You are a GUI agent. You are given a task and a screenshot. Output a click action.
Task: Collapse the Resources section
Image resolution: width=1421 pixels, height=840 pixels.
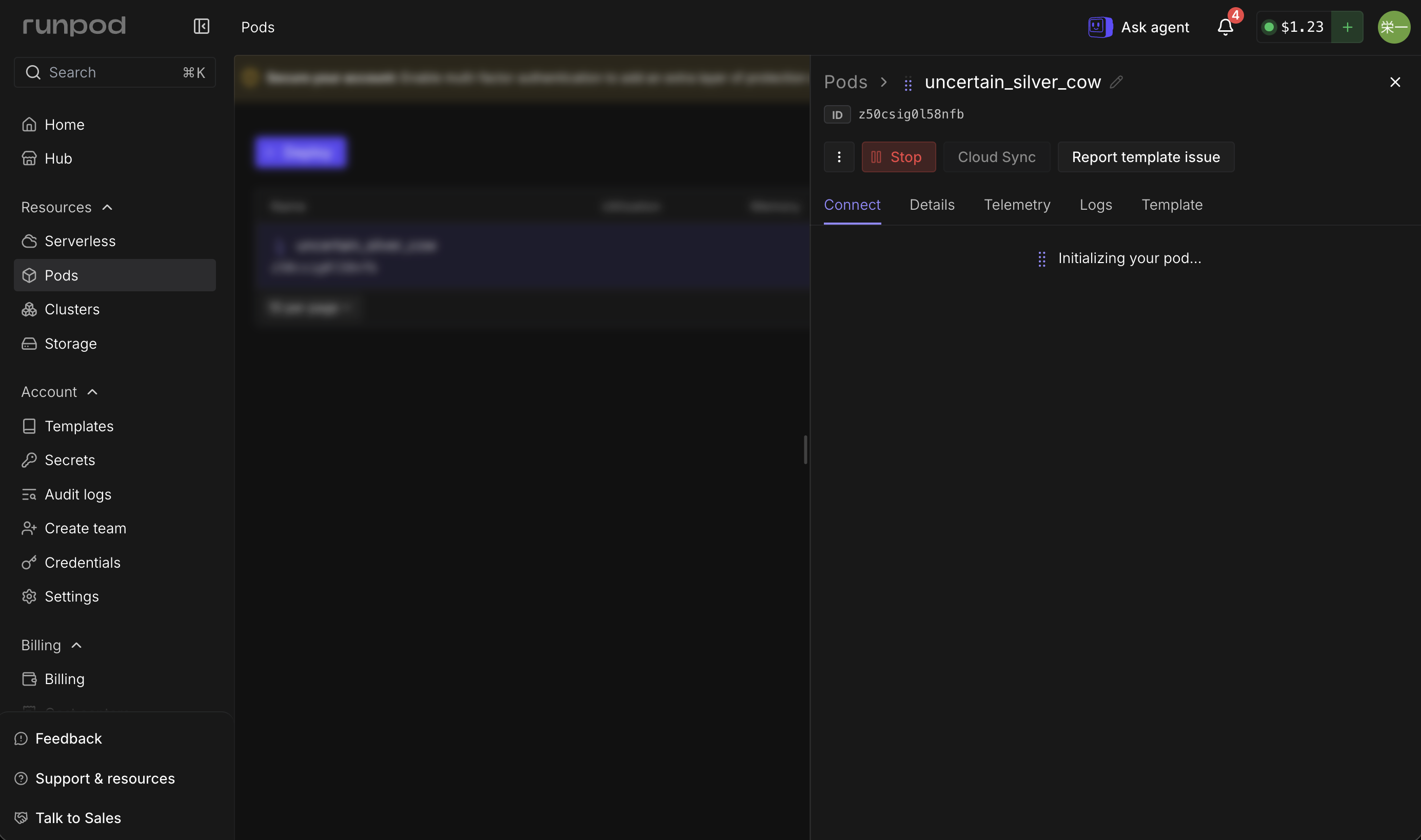67,207
